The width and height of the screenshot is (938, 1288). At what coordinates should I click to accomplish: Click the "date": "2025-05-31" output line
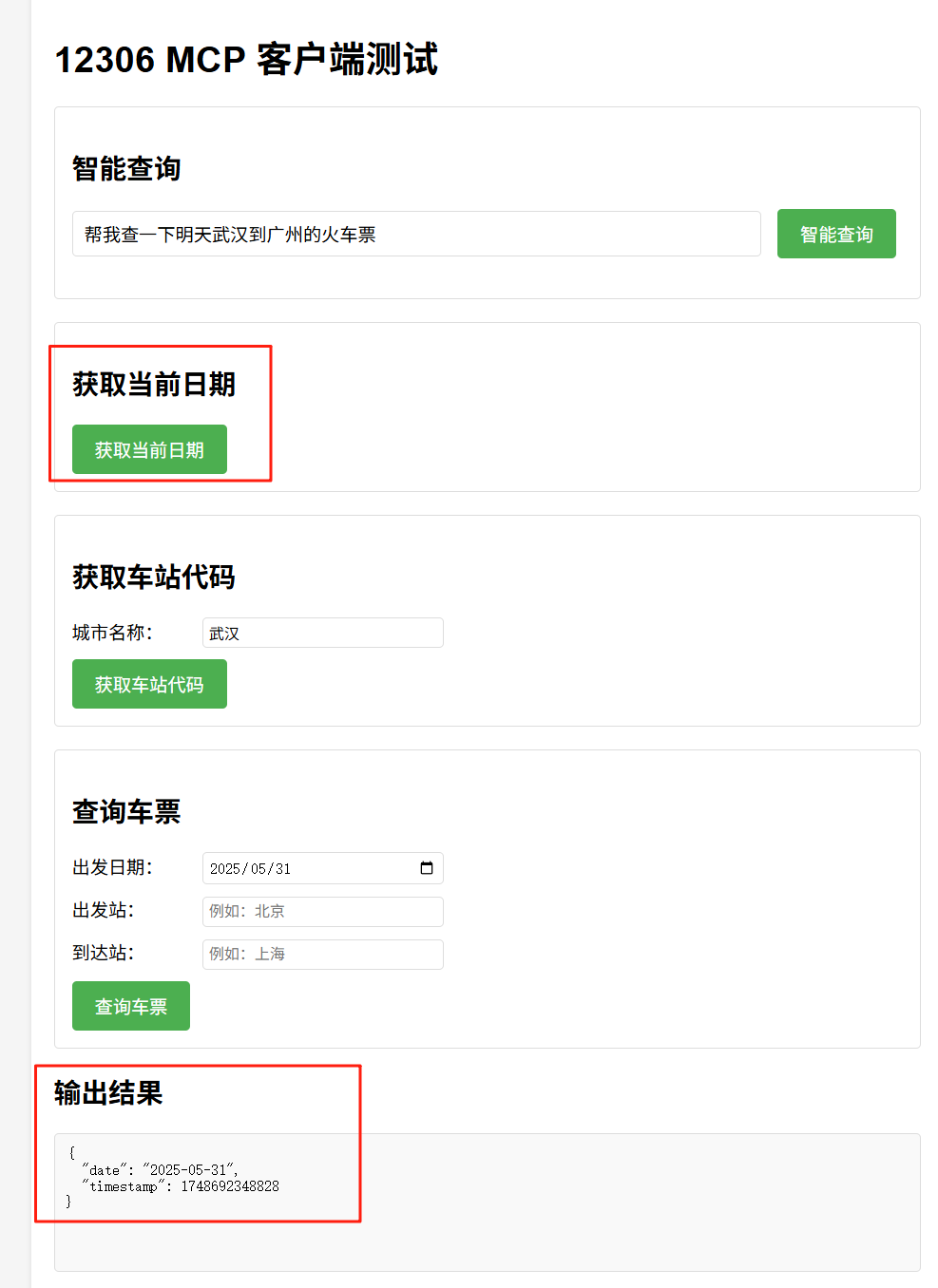[x=160, y=1170]
